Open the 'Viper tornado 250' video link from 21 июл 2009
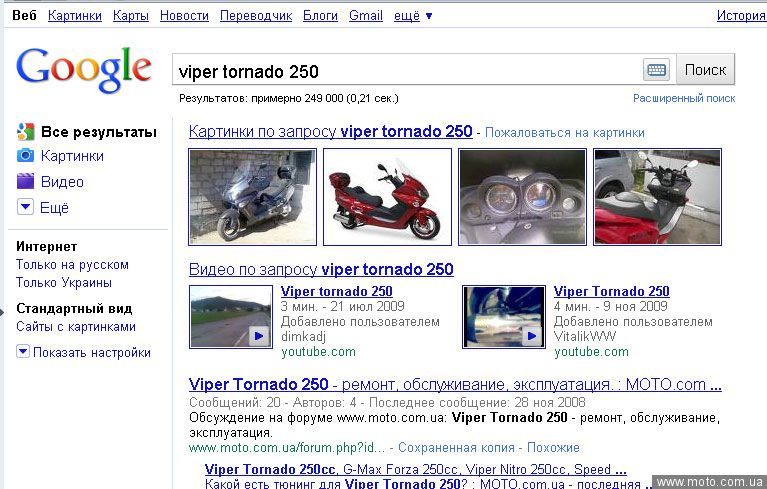Viewport: 767px width, 489px height. [x=337, y=291]
